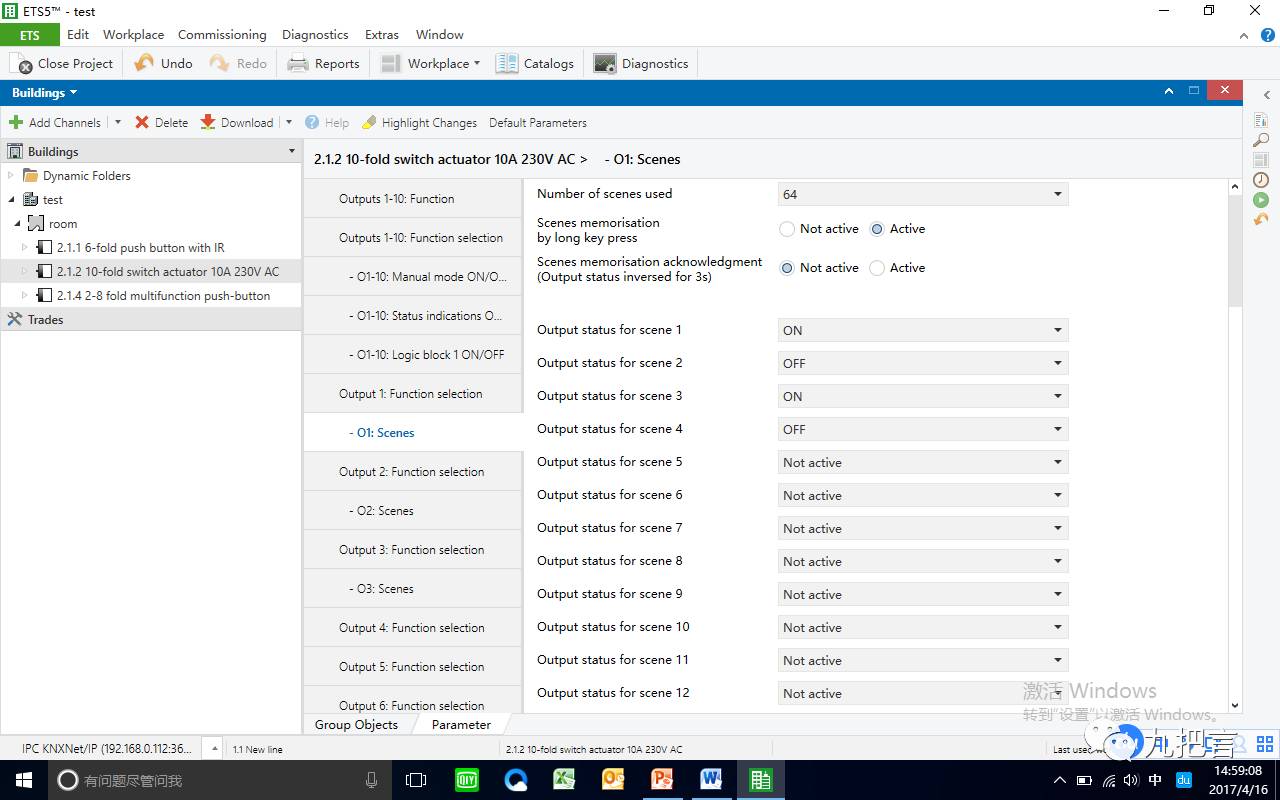Viewport: 1280px width, 800px height.
Task: Click the Default Parameters button
Action: [537, 123]
